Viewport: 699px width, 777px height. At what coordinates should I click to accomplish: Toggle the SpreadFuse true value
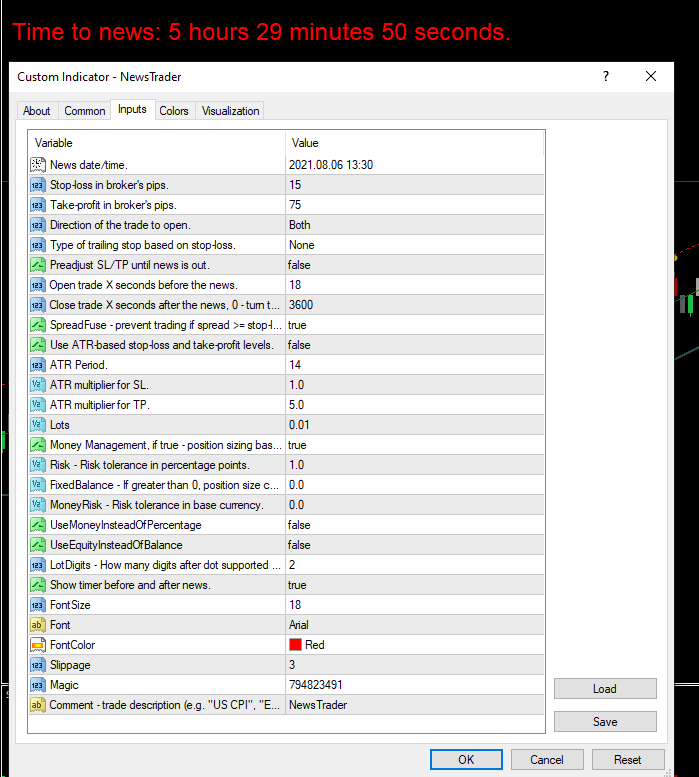coord(415,325)
